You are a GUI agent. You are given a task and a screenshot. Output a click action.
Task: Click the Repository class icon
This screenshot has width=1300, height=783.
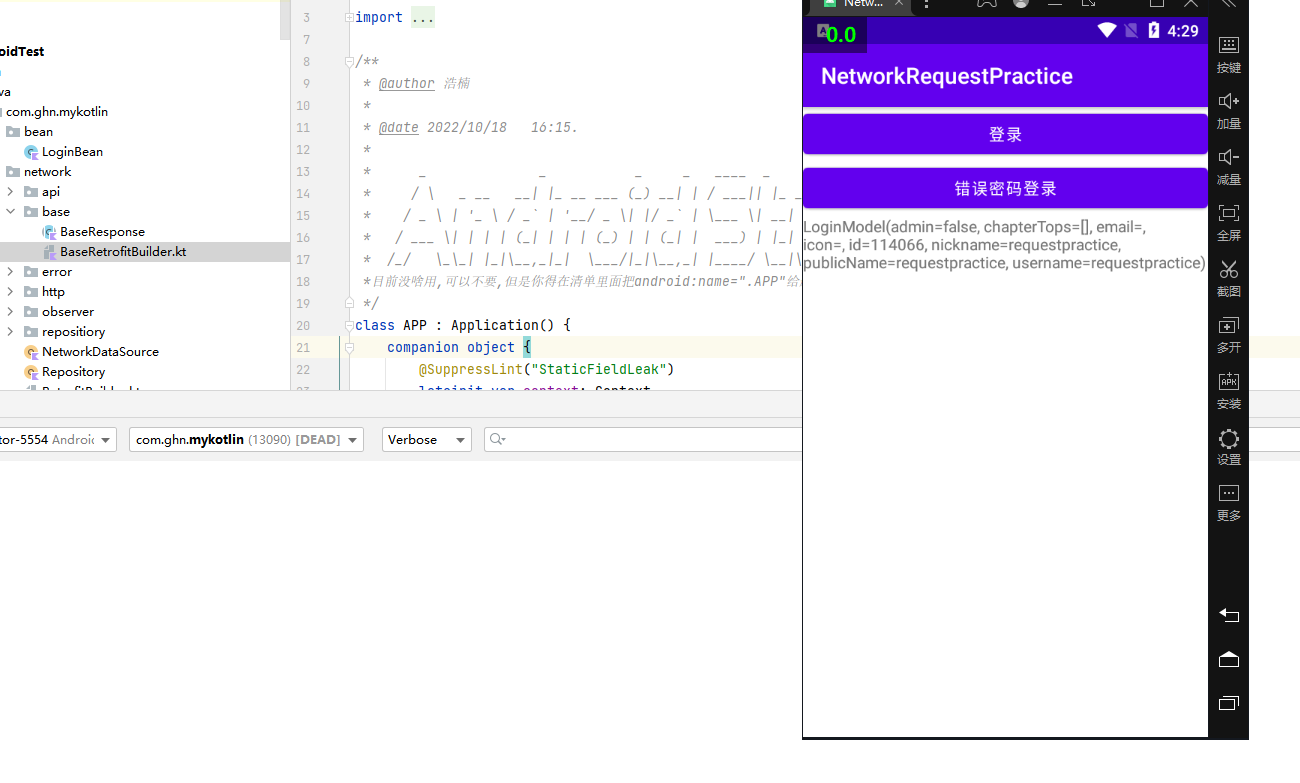[31, 372]
